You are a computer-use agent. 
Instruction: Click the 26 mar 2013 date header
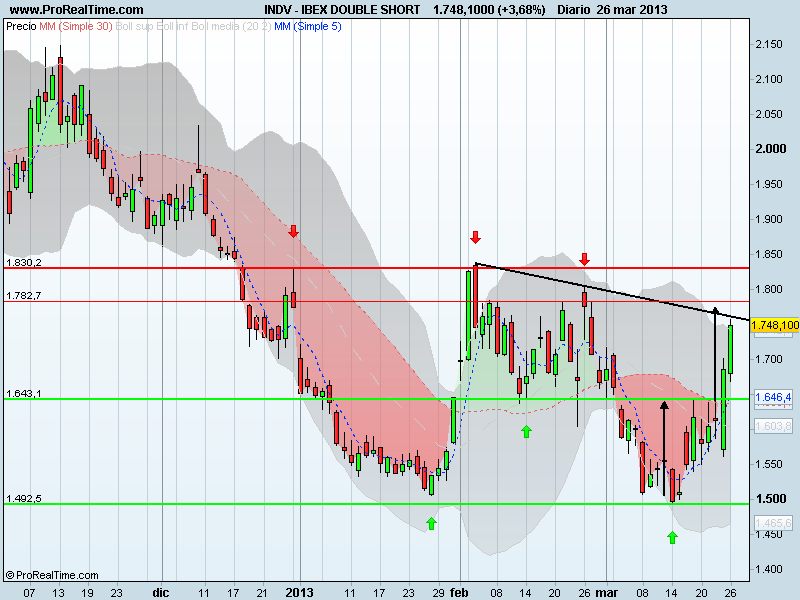[632, 9]
